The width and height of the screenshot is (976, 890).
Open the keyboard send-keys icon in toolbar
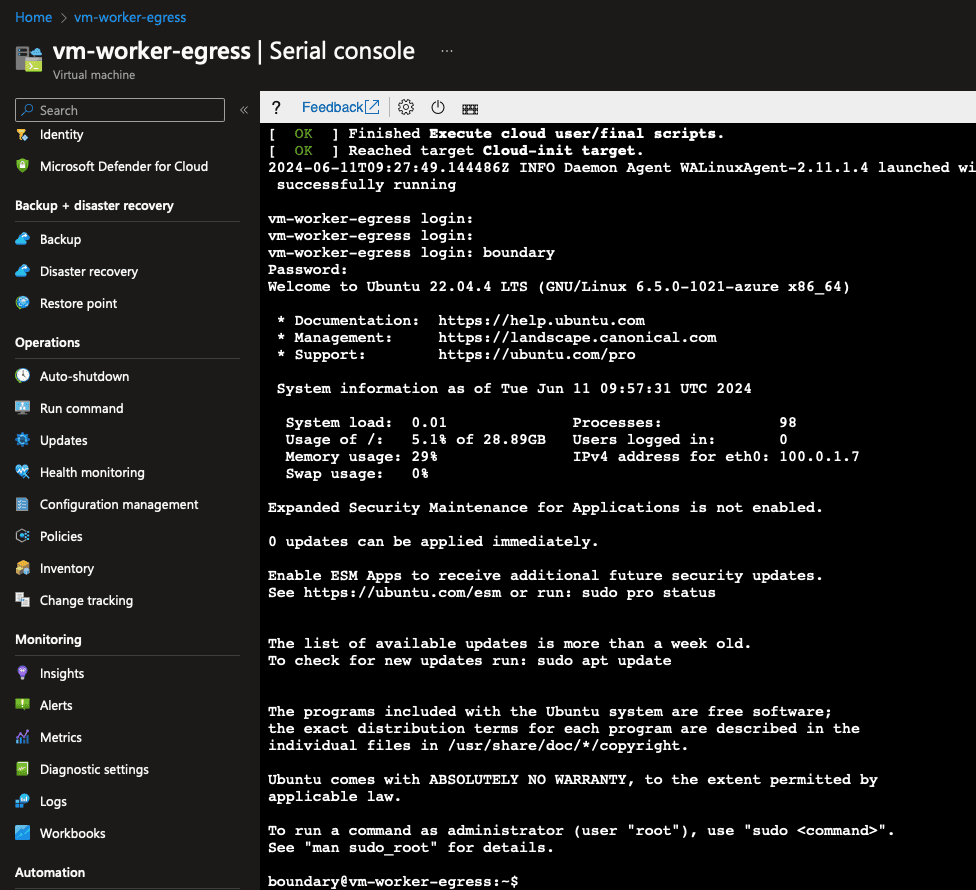470,108
